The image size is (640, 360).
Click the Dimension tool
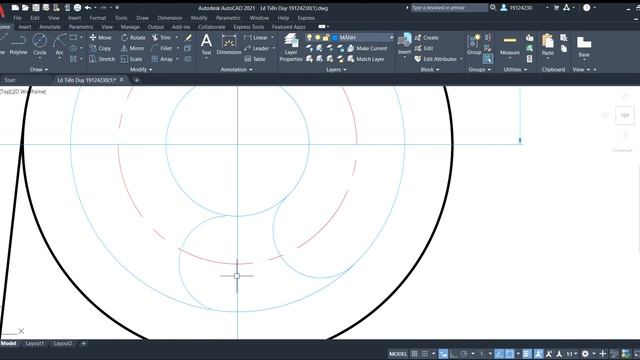pyautogui.click(x=229, y=44)
